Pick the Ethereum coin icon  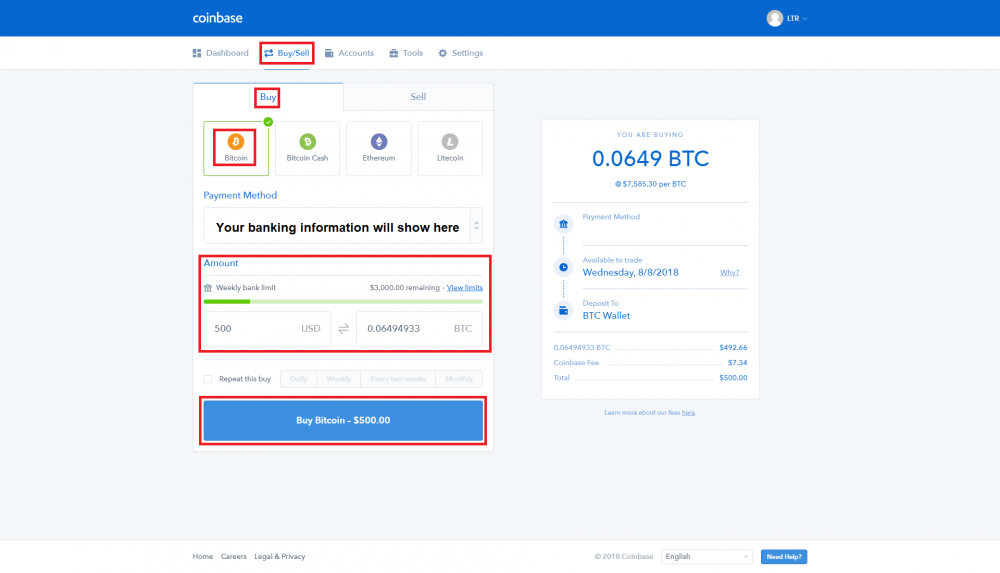[x=379, y=142]
